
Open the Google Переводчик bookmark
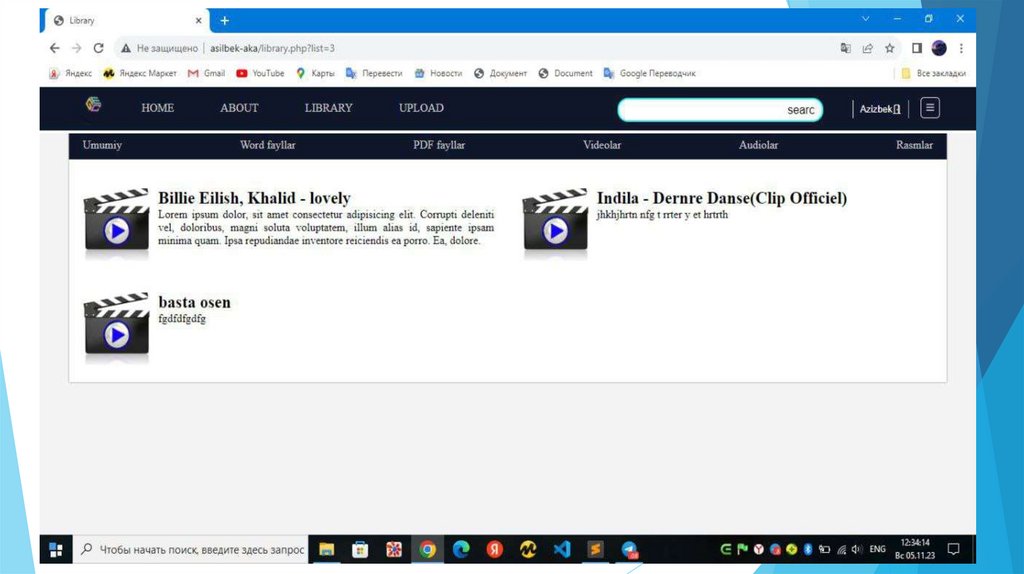(649, 73)
